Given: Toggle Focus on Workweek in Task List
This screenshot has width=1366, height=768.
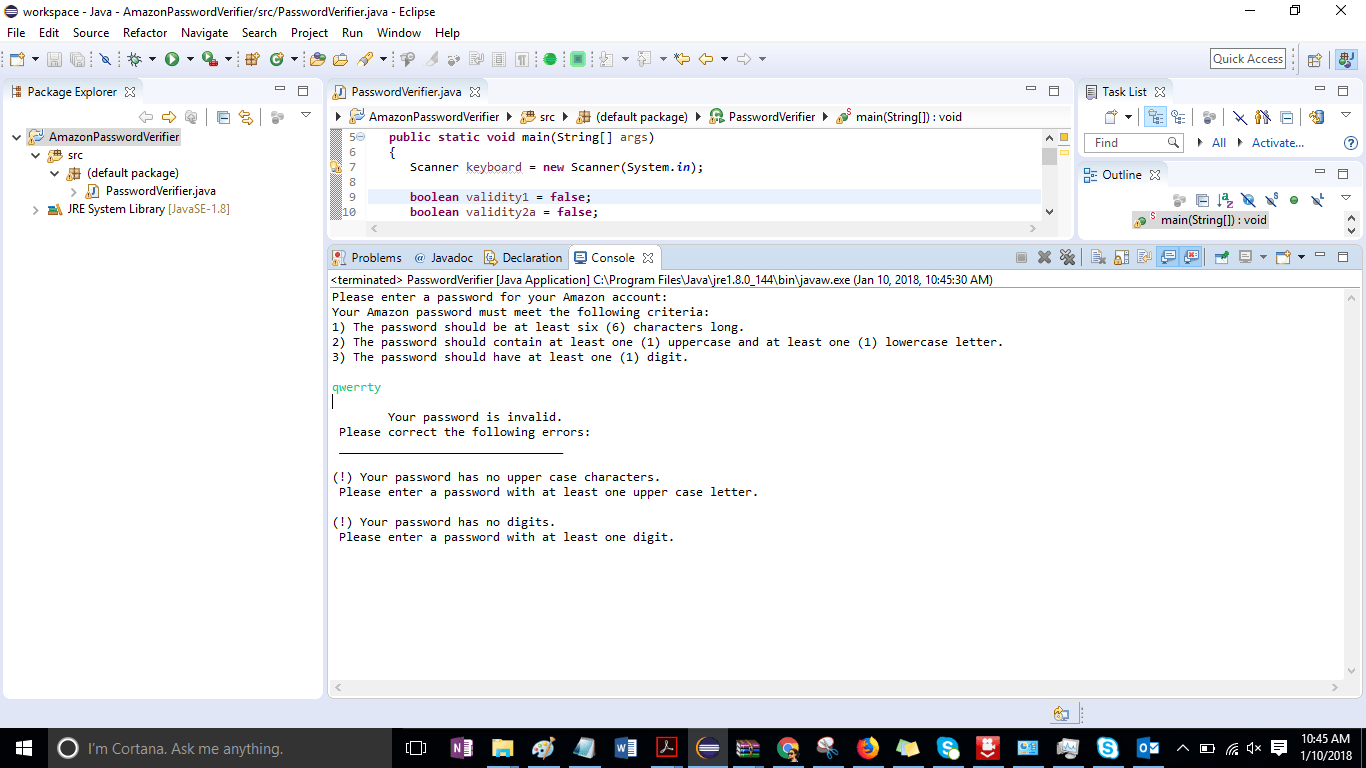Looking at the screenshot, I should [x=1209, y=117].
